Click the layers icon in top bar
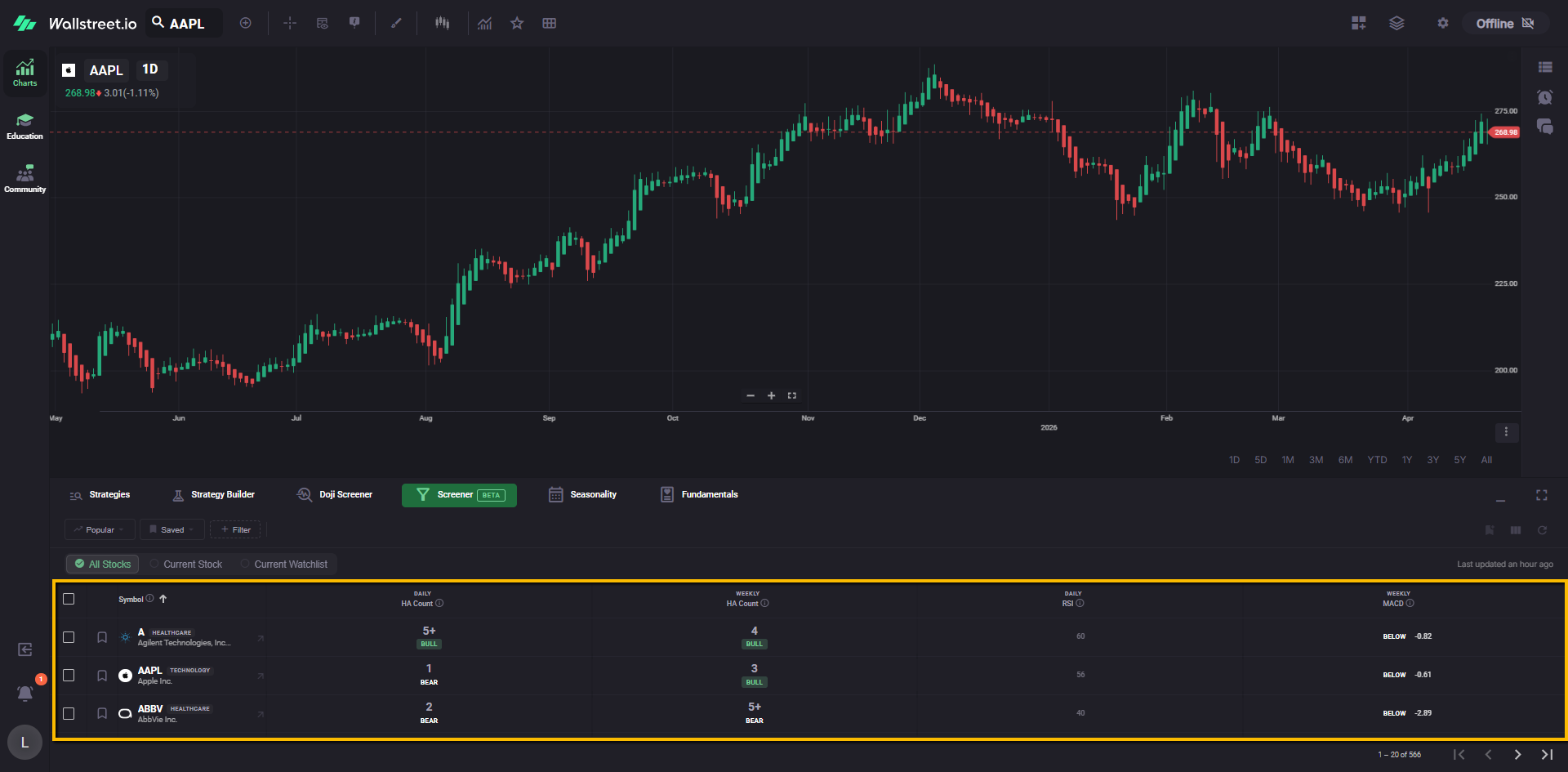Viewport: 1568px width, 772px height. click(x=1396, y=23)
